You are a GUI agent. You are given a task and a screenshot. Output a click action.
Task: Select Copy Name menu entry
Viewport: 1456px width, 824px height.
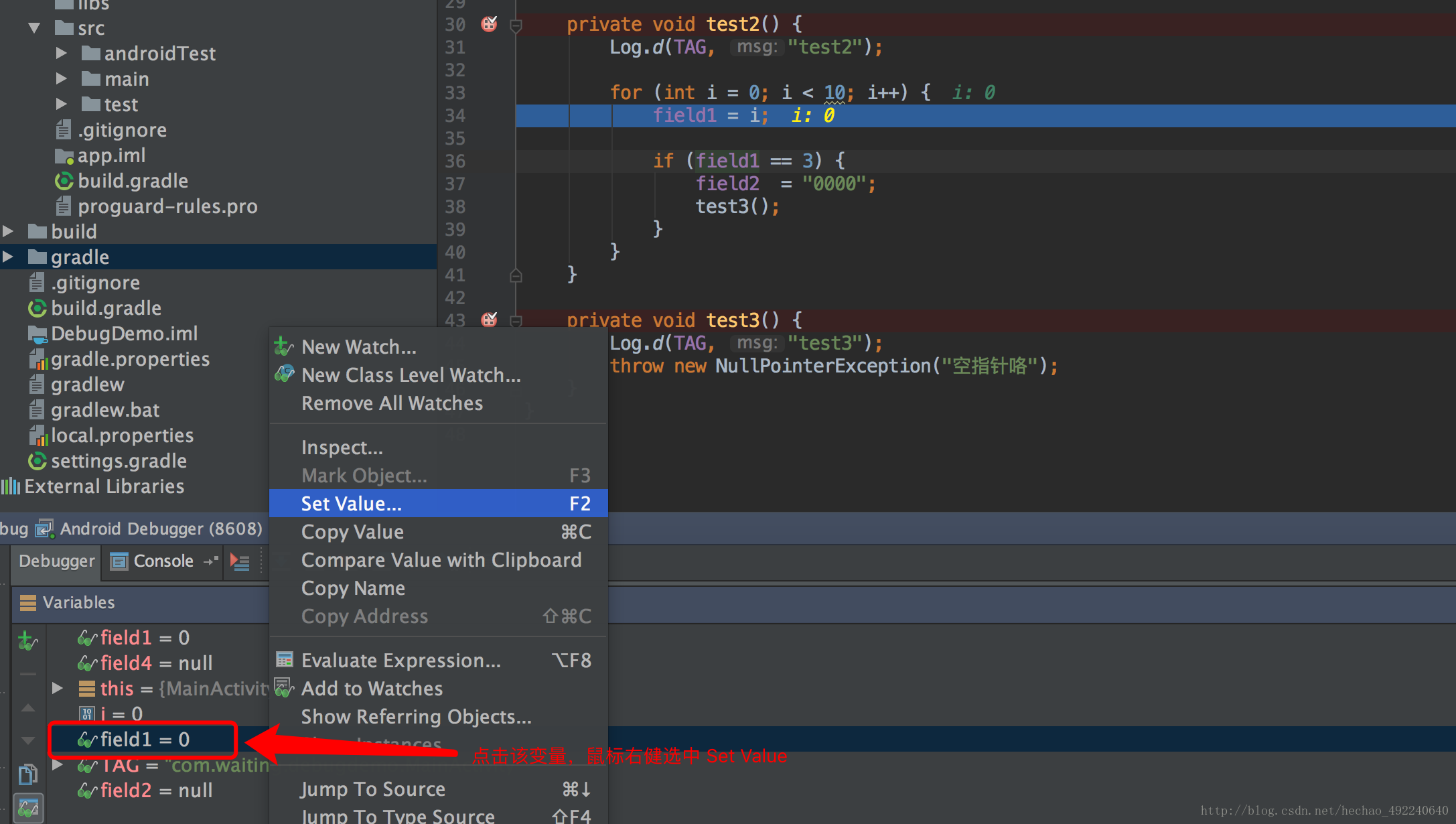pyautogui.click(x=439, y=588)
